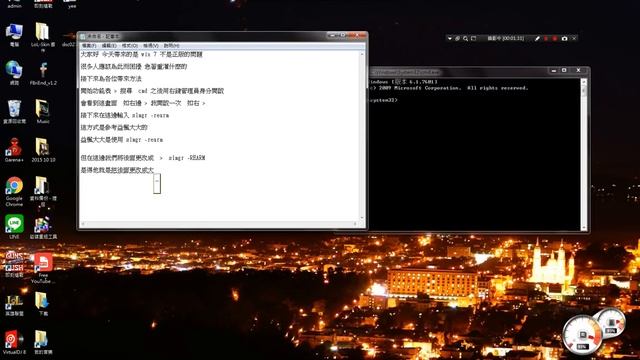The height and width of the screenshot is (360, 640).
Task: Click the Notepad horizontal scroll right arrow
Action: click(356, 224)
